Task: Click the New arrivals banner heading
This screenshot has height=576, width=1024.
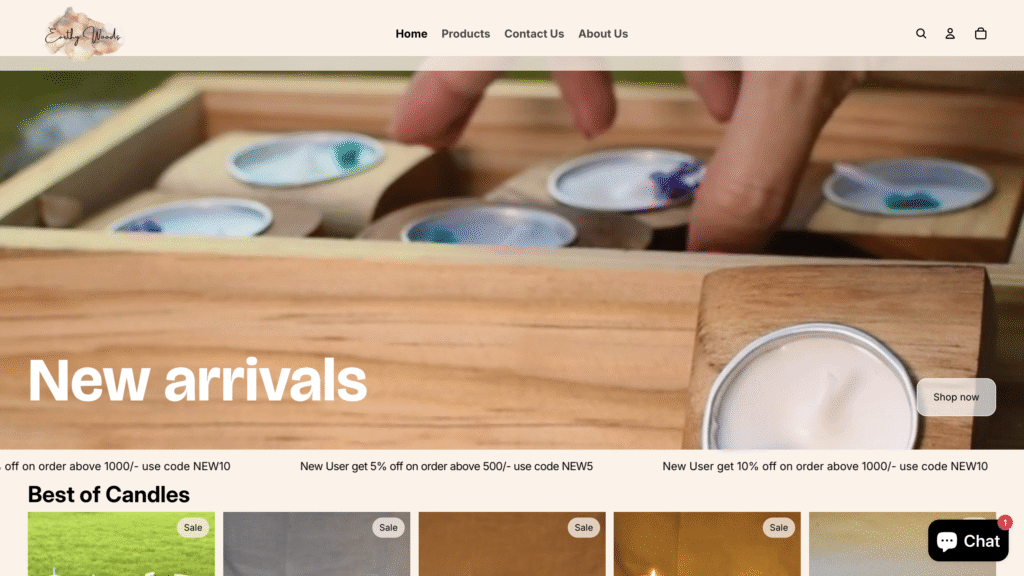Action: pos(197,380)
